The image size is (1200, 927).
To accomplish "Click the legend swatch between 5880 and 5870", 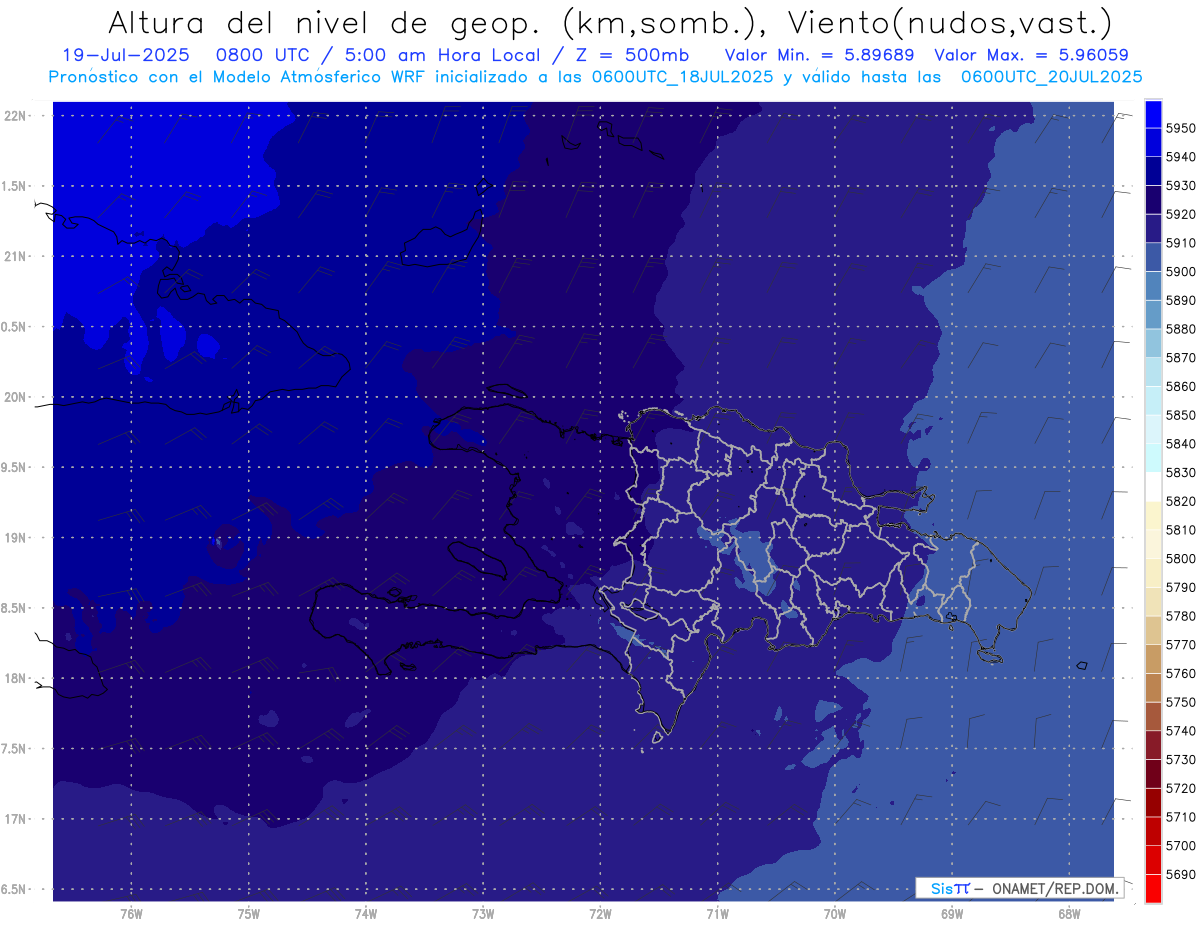I will pos(1153,343).
